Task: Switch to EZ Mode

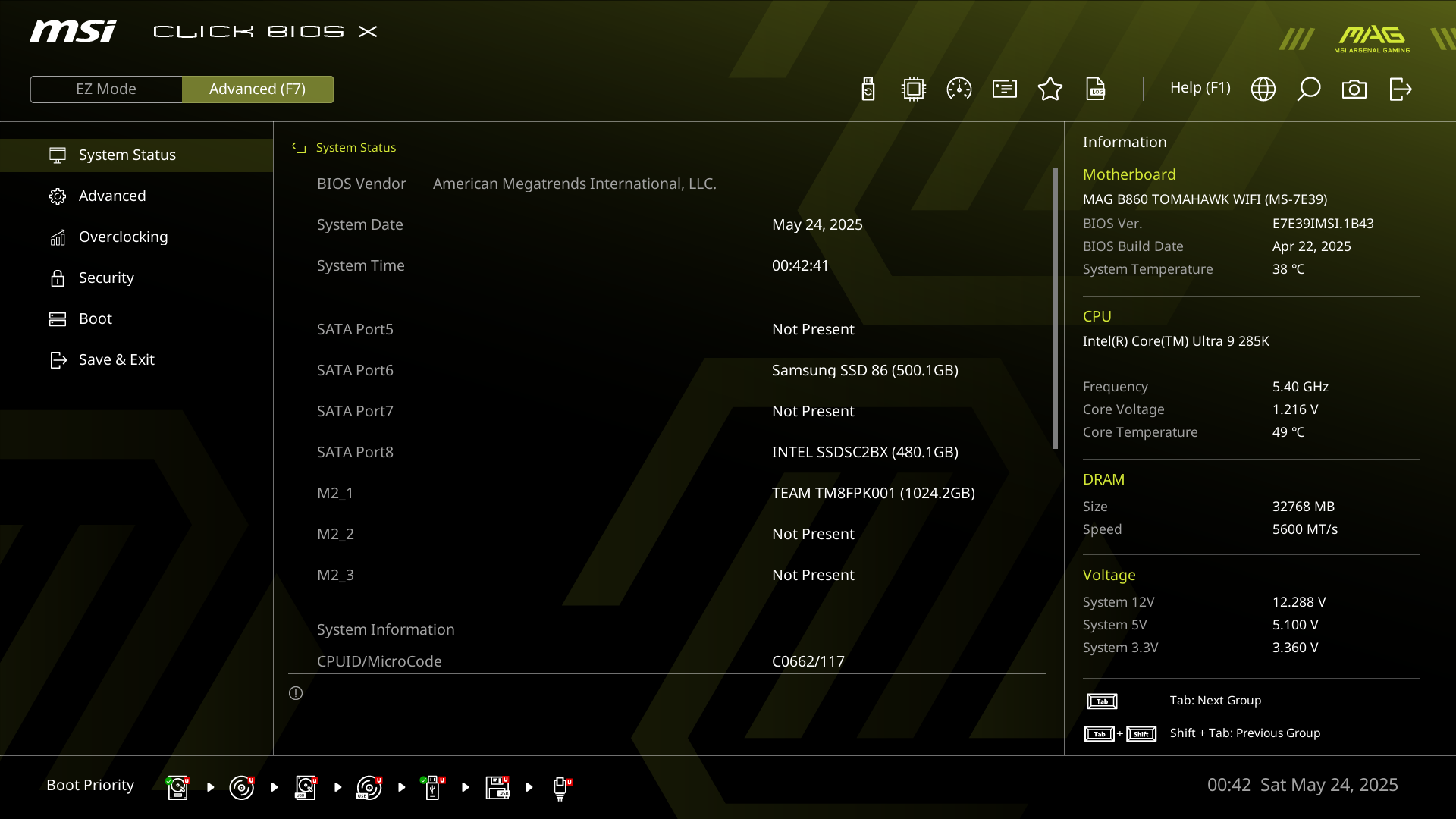Action: click(106, 89)
